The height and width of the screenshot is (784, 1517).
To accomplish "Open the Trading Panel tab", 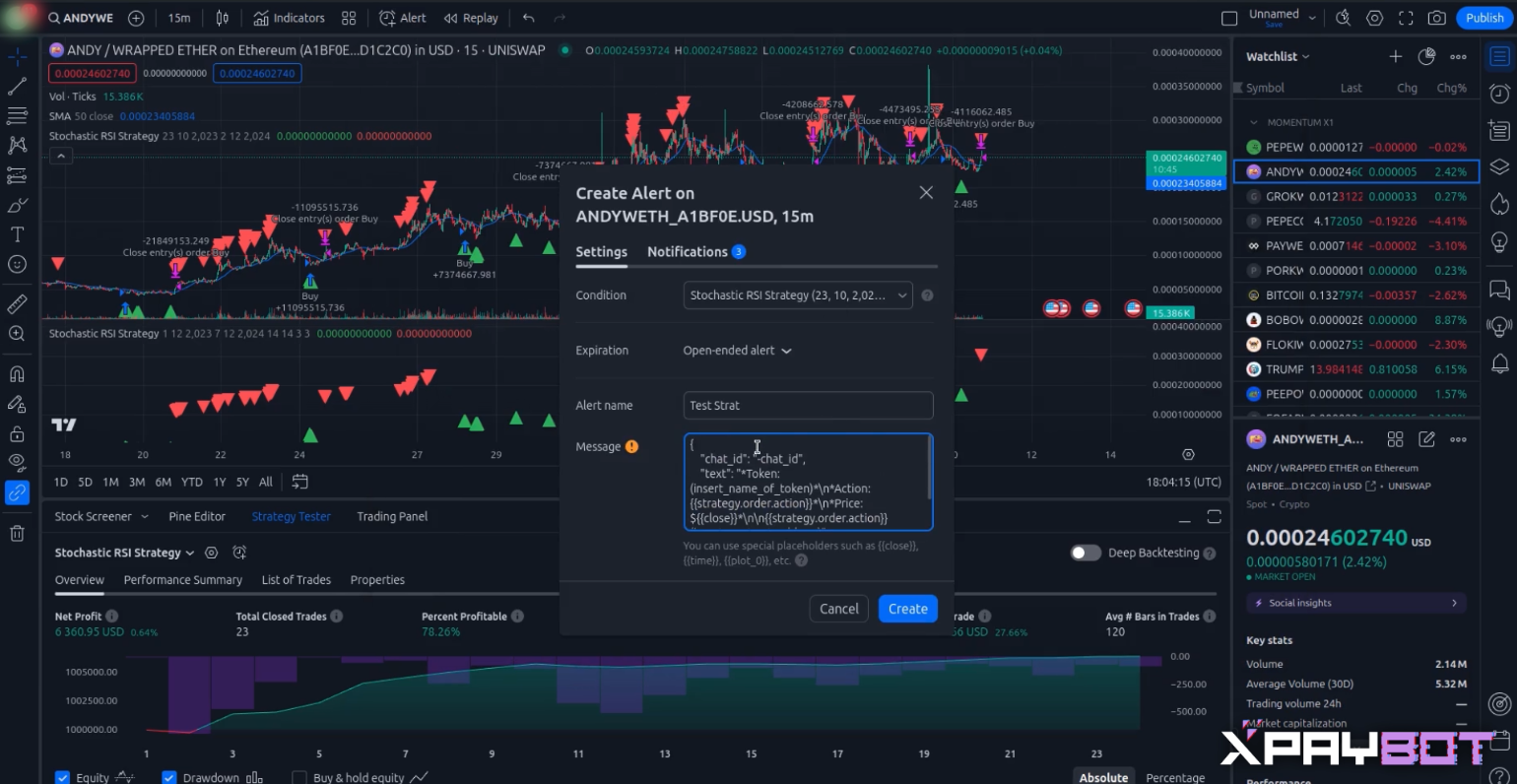I will pos(392,516).
